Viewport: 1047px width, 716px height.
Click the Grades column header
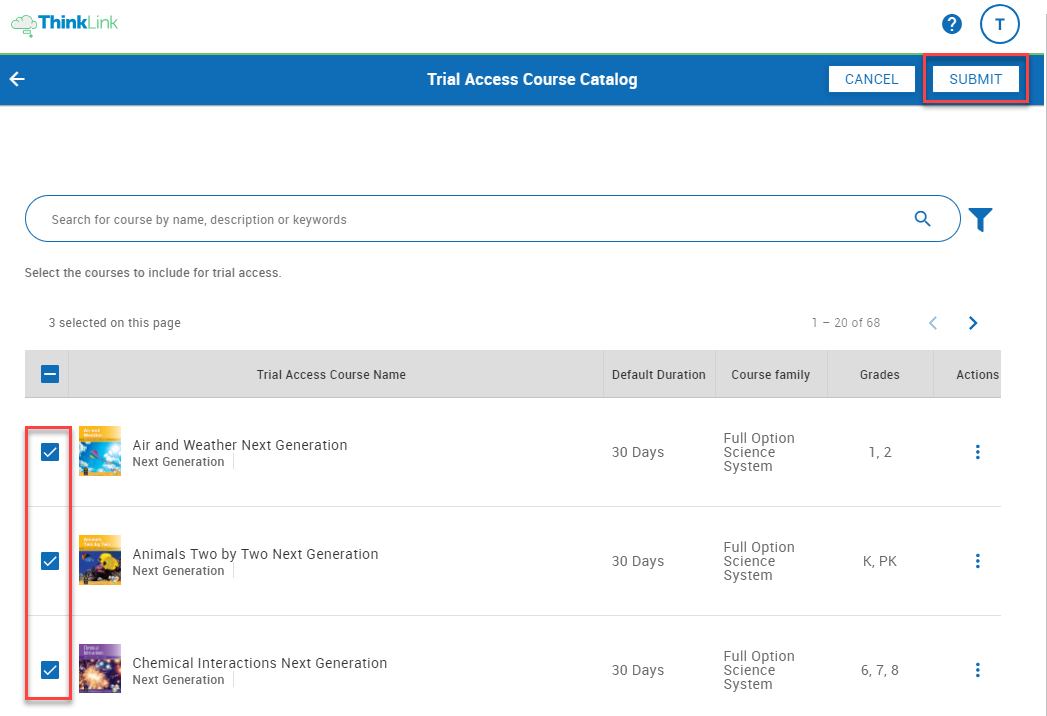click(879, 374)
